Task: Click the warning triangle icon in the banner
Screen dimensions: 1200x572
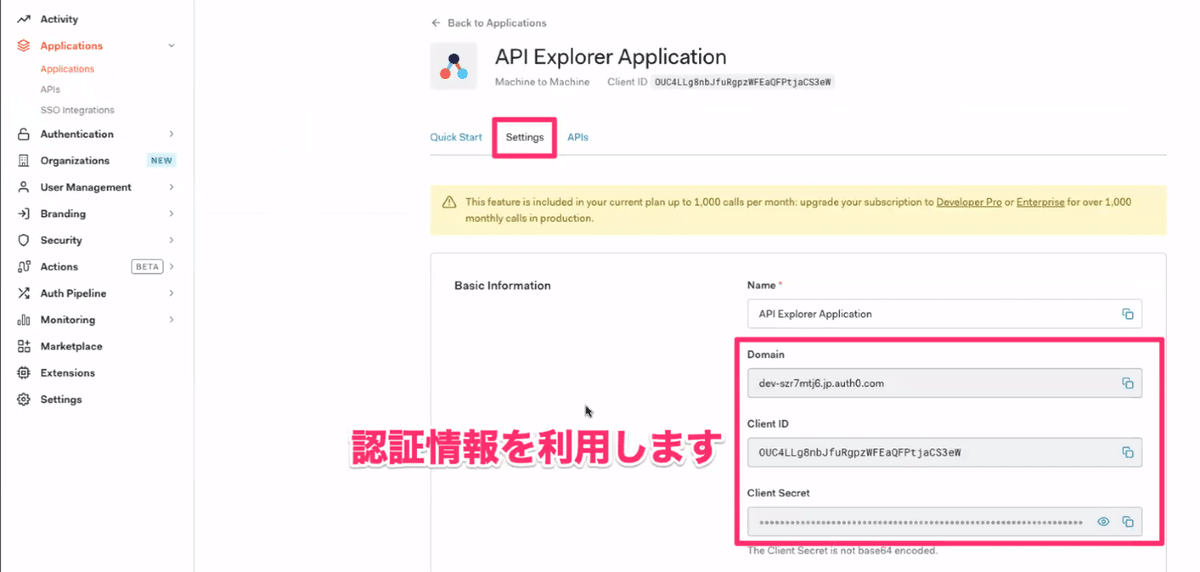Action: [449, 202]
